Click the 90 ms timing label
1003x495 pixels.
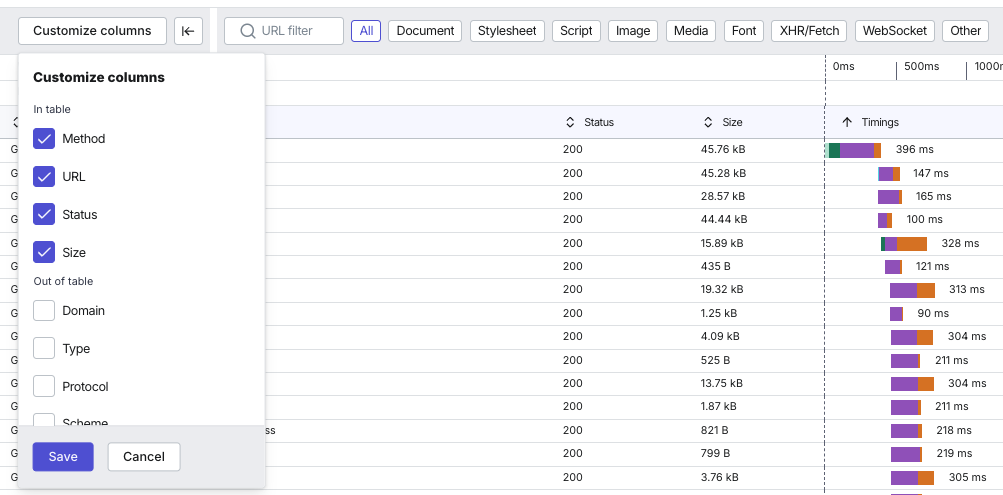point(933,313)
